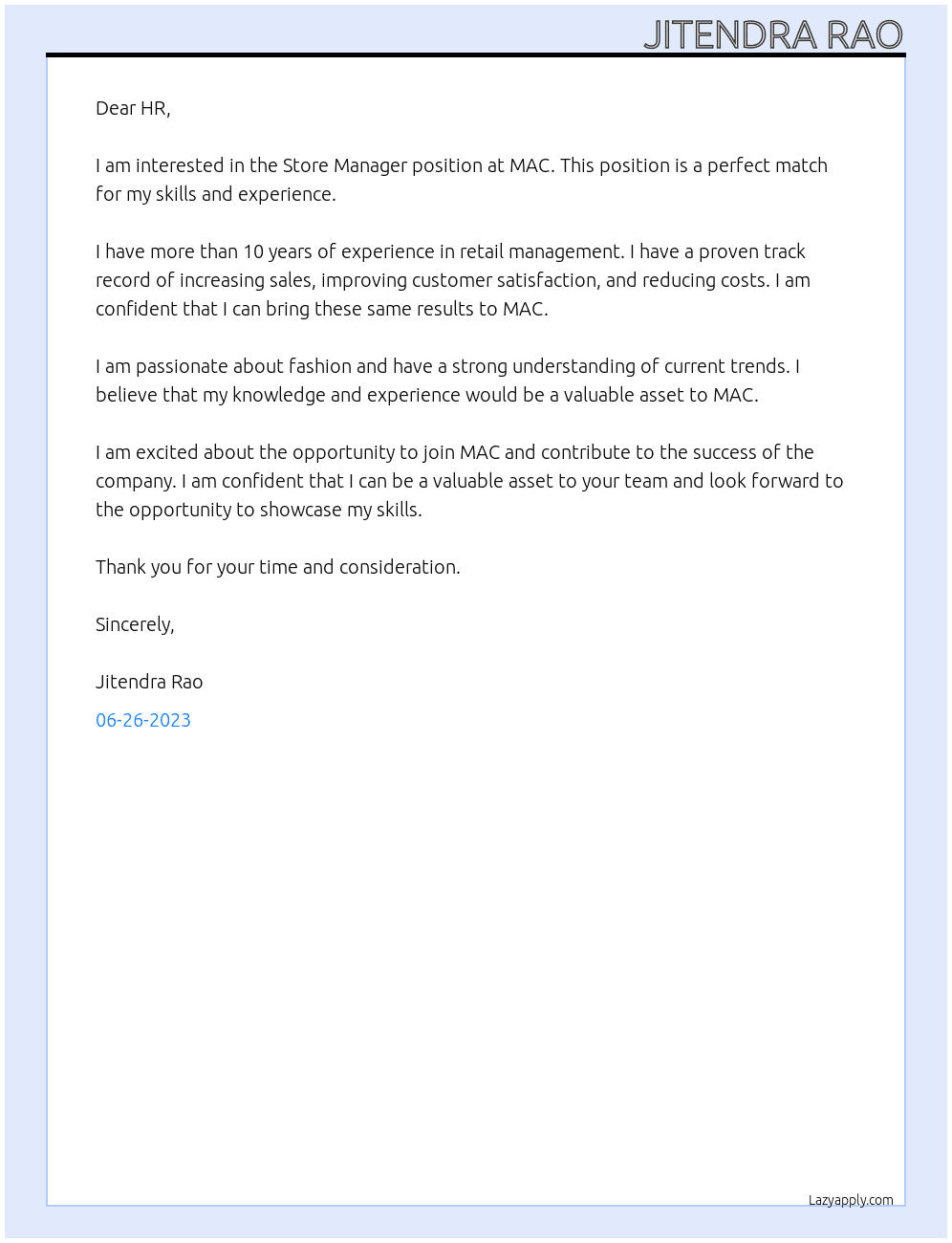
Task: Click the phrase 'proven track' in second paragraph
Action: [752, 251]
